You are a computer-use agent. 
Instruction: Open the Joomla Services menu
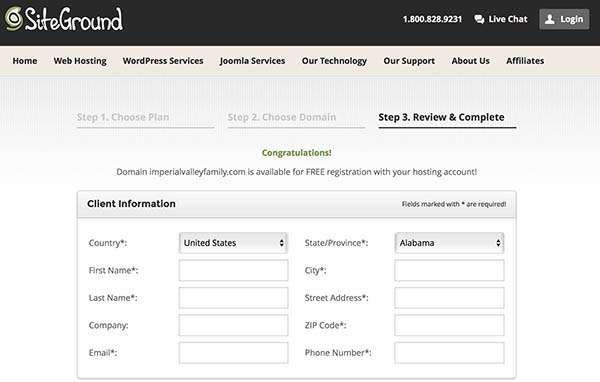click(253, 61)
